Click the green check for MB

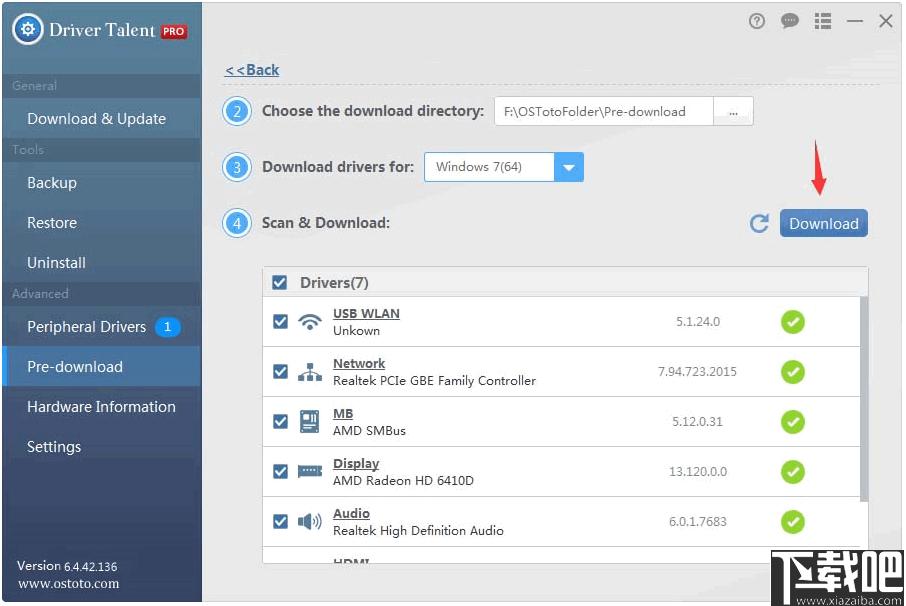click(x=793, y=422)
